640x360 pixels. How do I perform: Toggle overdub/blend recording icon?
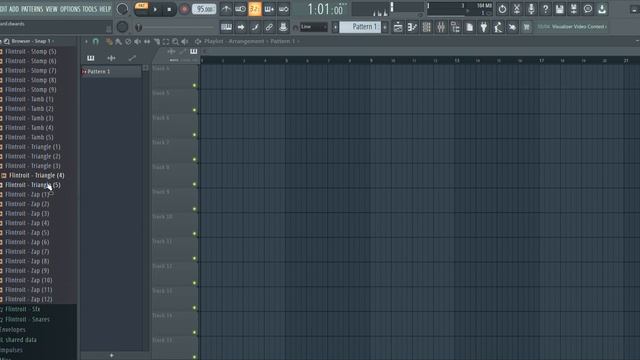click(x=269, y=9)
